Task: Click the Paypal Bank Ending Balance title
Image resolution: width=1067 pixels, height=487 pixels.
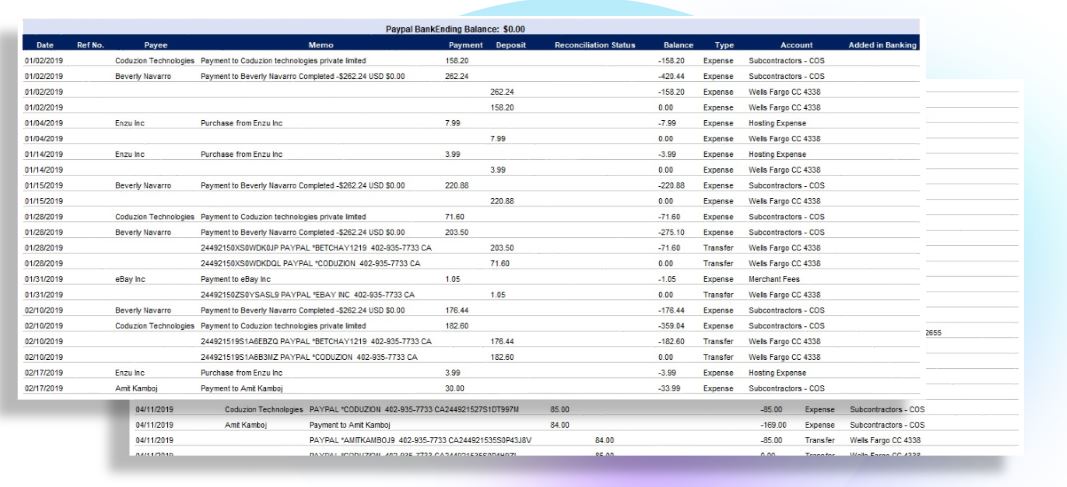Action: pyautogui.click(x=455, y=29)
